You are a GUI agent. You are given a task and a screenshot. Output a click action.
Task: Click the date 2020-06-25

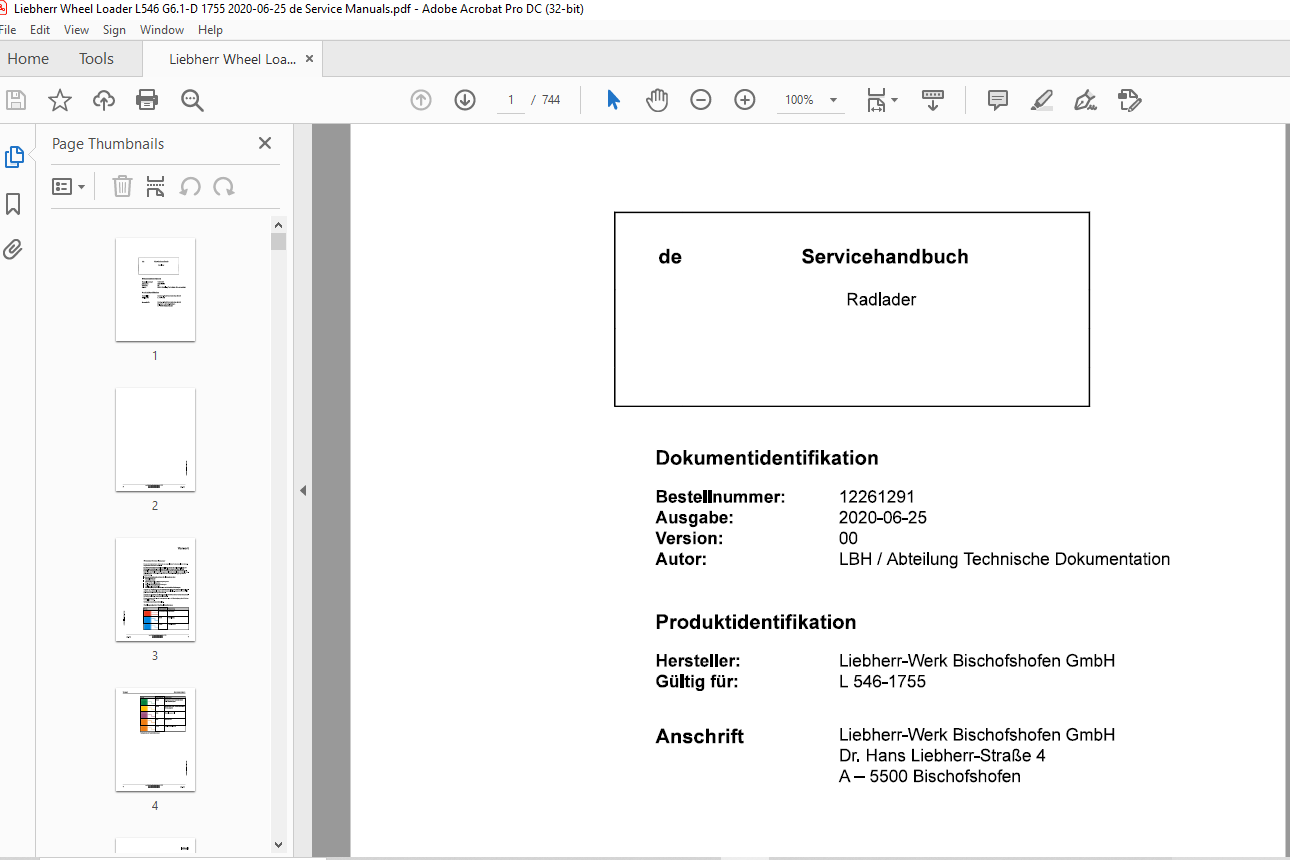(883, 518)
